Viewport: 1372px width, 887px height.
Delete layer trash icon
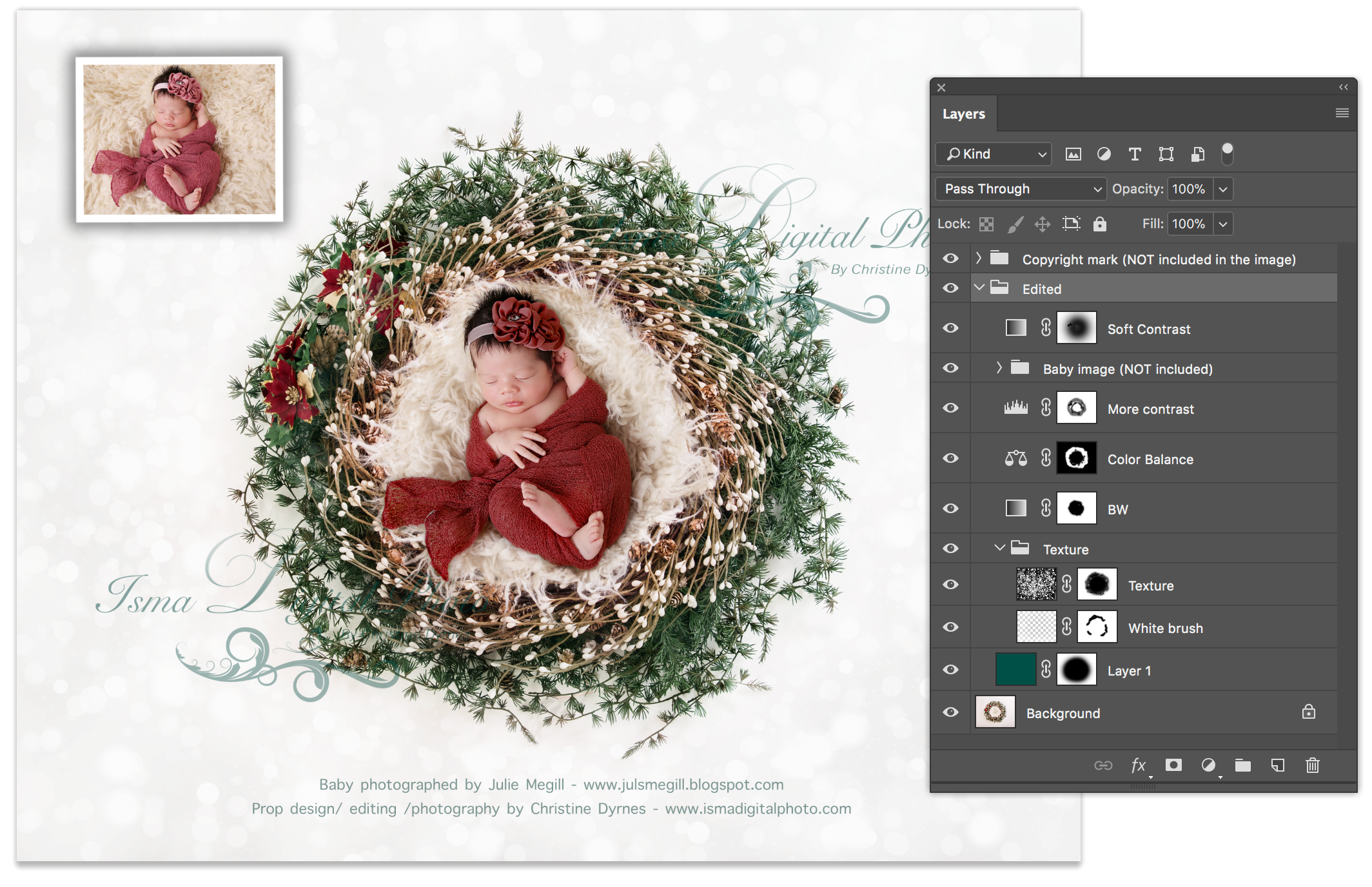tap(1313, 765)
